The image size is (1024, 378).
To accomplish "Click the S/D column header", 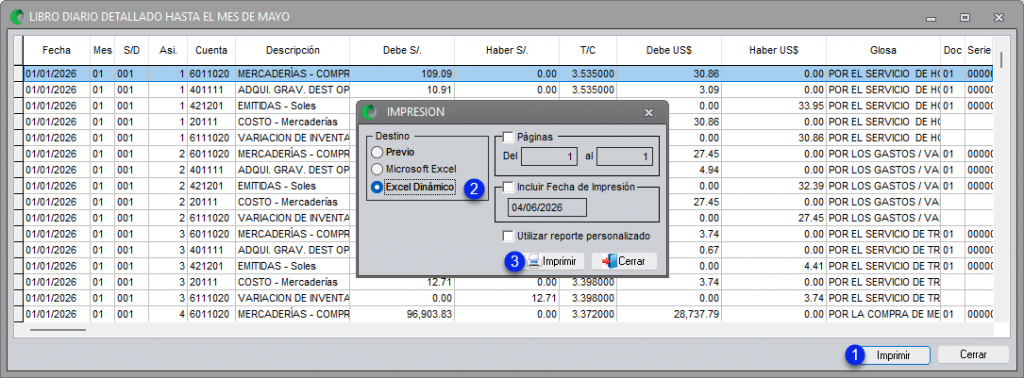I will pyautogui.click(x=131, y=50).
